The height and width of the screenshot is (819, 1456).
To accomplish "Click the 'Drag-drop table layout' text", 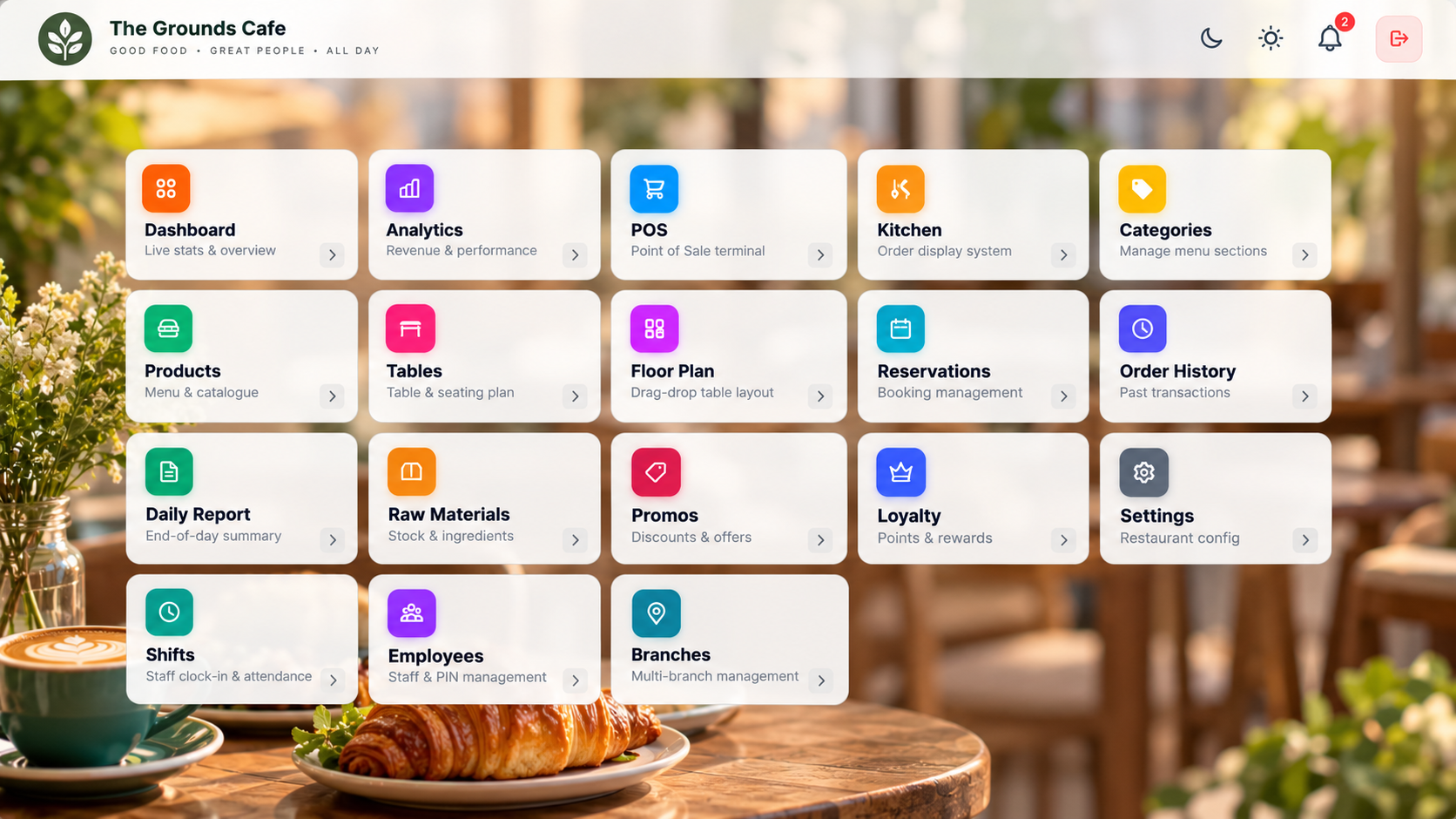I will coord(702,393).
